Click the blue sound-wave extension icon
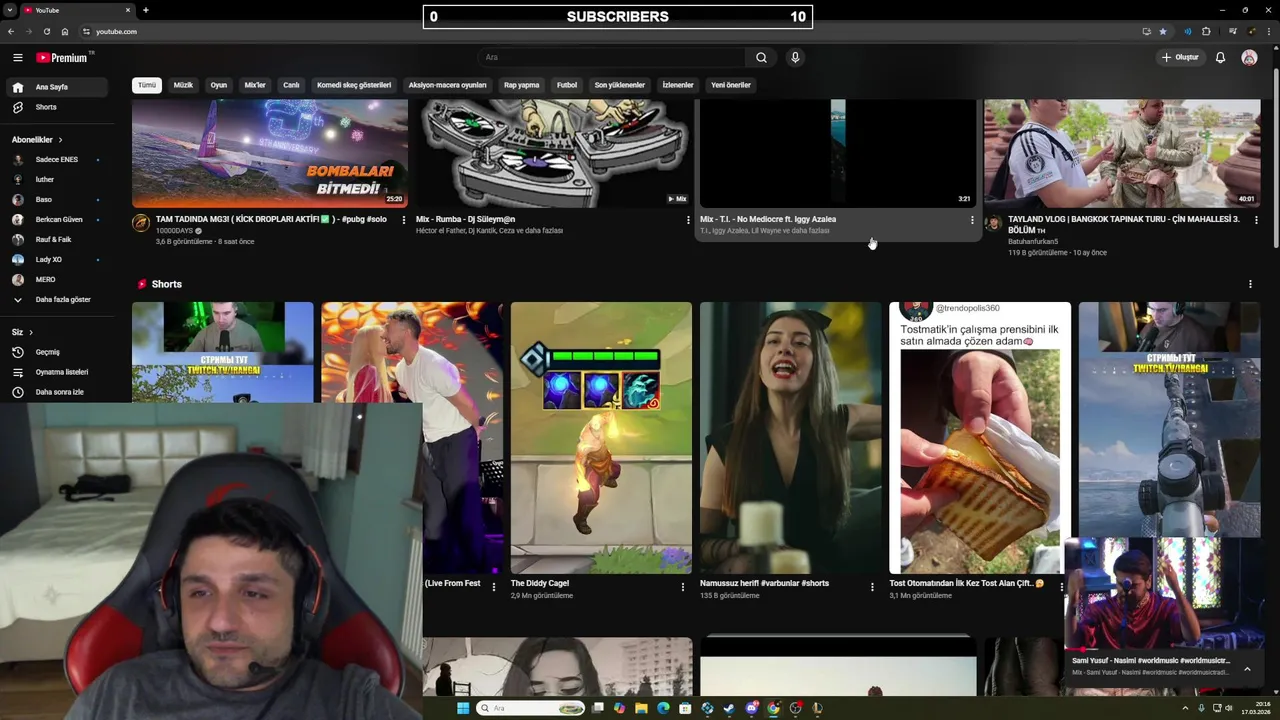The width and height of the screenshot is (1280, 720). (x=1187, y=31)
